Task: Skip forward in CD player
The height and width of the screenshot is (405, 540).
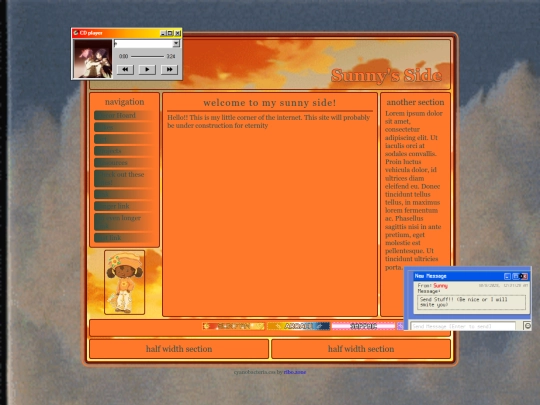Action: (169, 70)
